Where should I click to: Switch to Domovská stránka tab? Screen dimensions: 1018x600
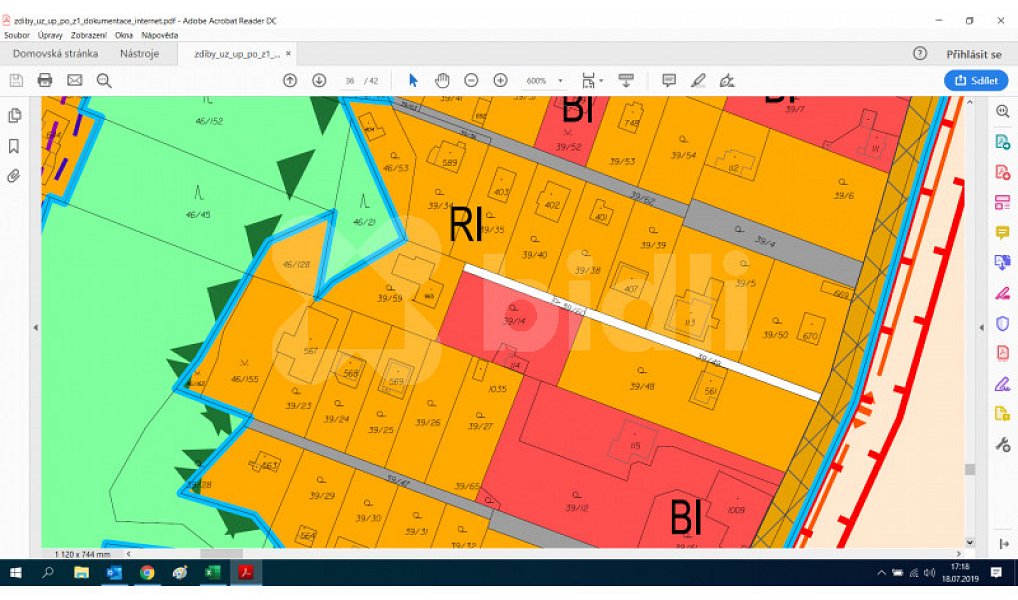pyautogui.click(x=55, y=54)
